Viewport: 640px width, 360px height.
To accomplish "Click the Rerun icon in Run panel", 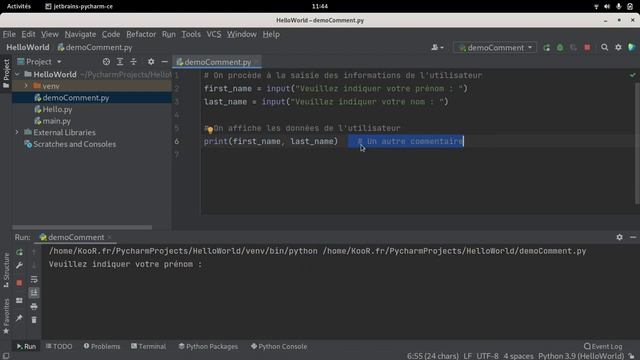I will [x=19, y=252].
